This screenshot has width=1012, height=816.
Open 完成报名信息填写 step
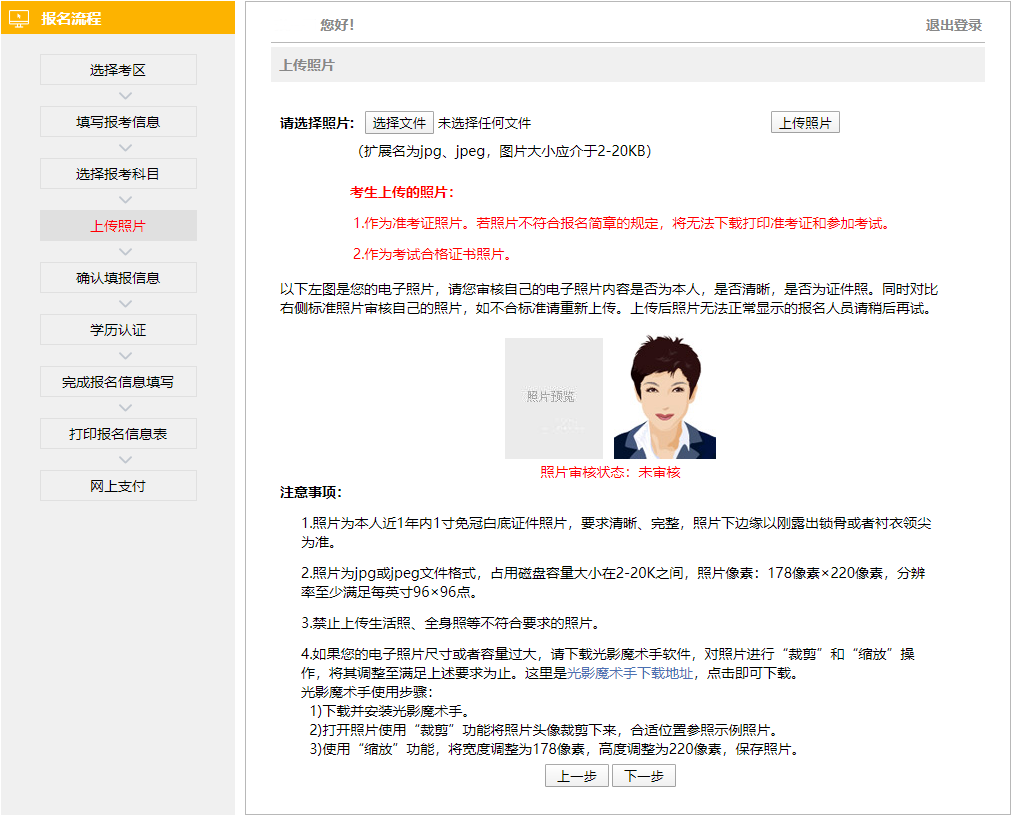tap(118, 382)
